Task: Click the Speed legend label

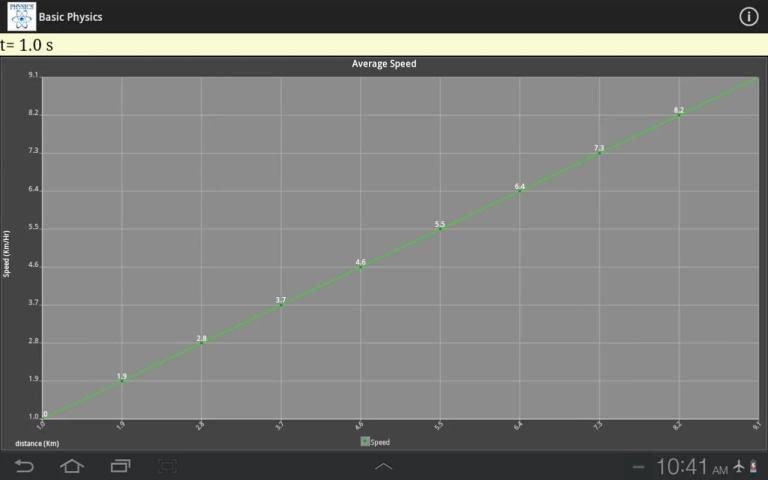Action: coord(381,442)
